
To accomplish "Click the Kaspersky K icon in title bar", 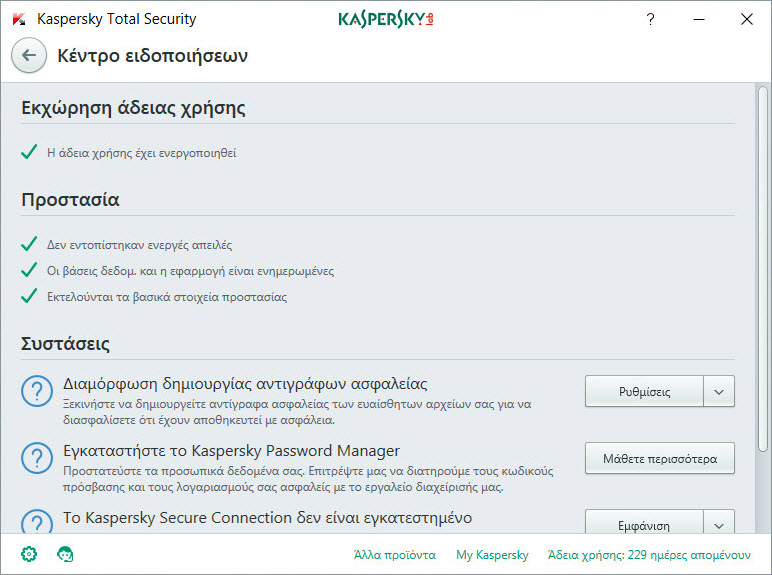I will (18, 19).
